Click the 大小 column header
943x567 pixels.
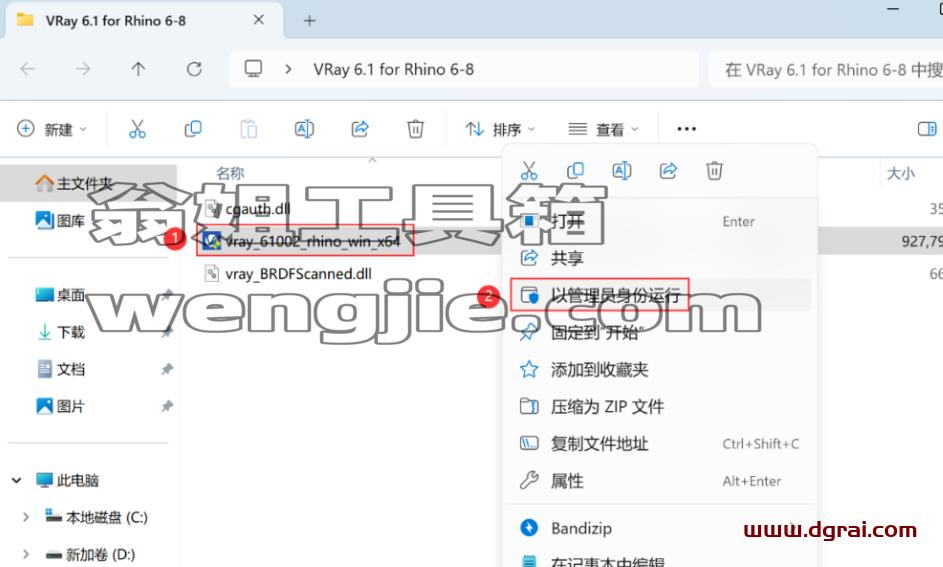[900, 173]
